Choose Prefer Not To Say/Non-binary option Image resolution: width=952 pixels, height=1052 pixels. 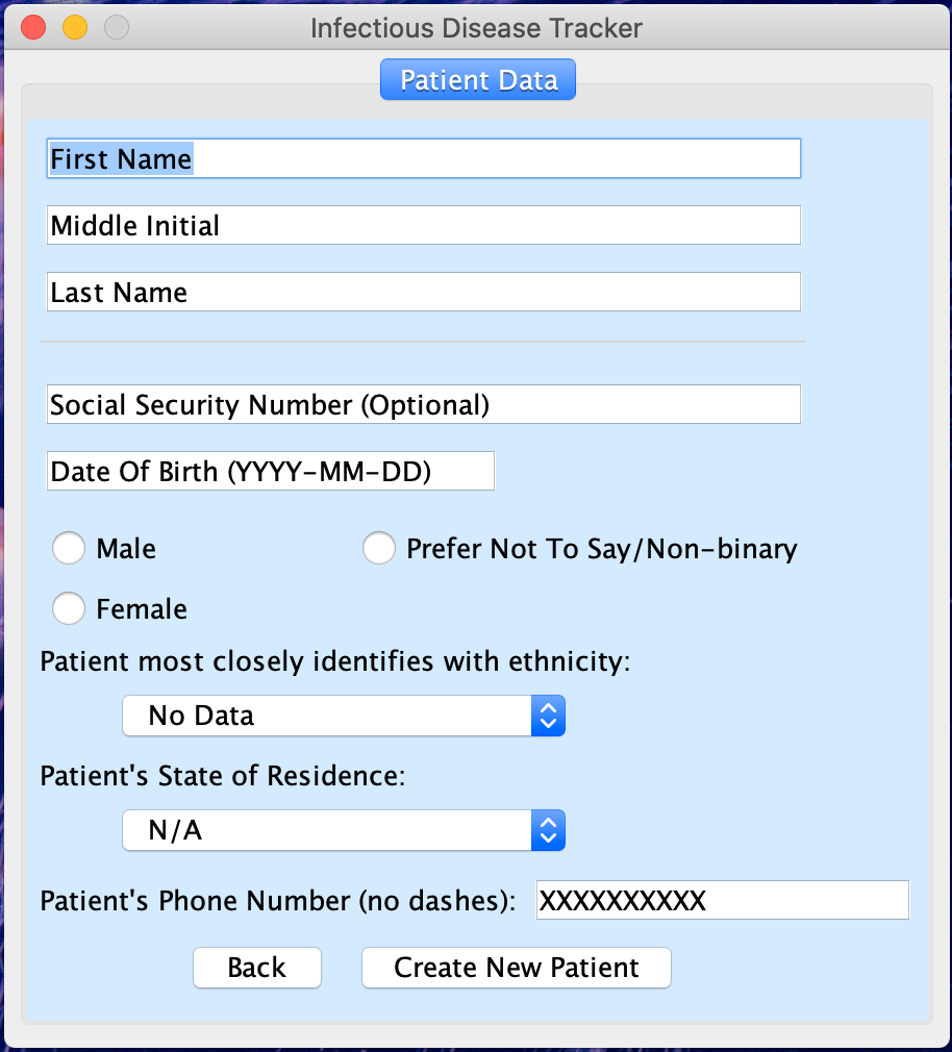[x=379, y=549]
